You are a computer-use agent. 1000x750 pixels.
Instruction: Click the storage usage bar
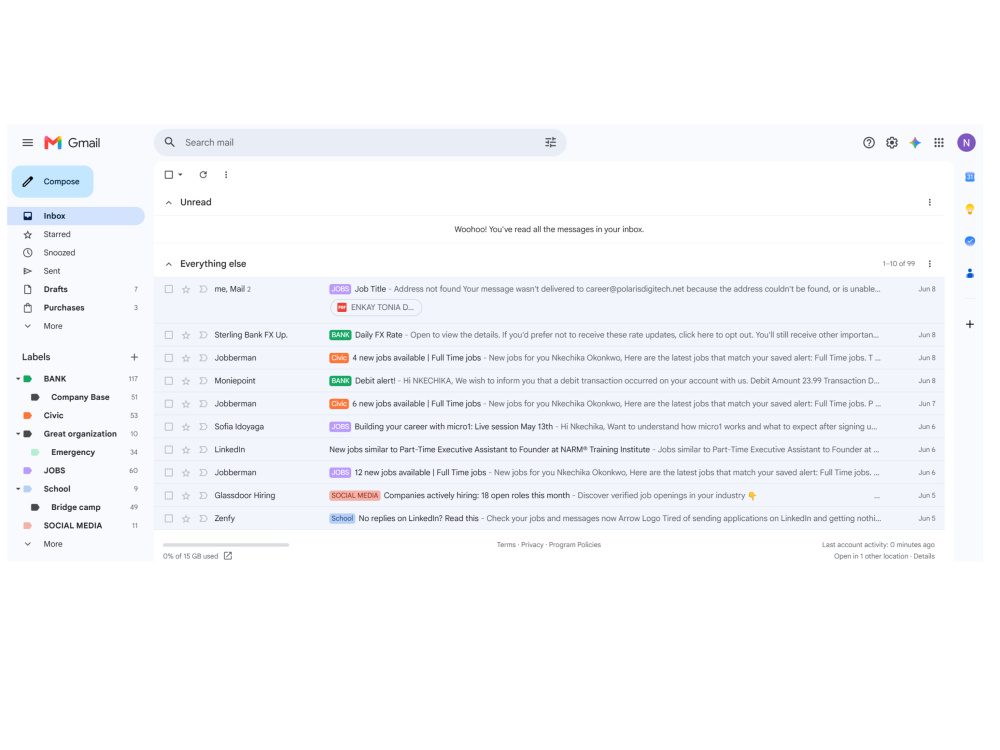[226, 545]
